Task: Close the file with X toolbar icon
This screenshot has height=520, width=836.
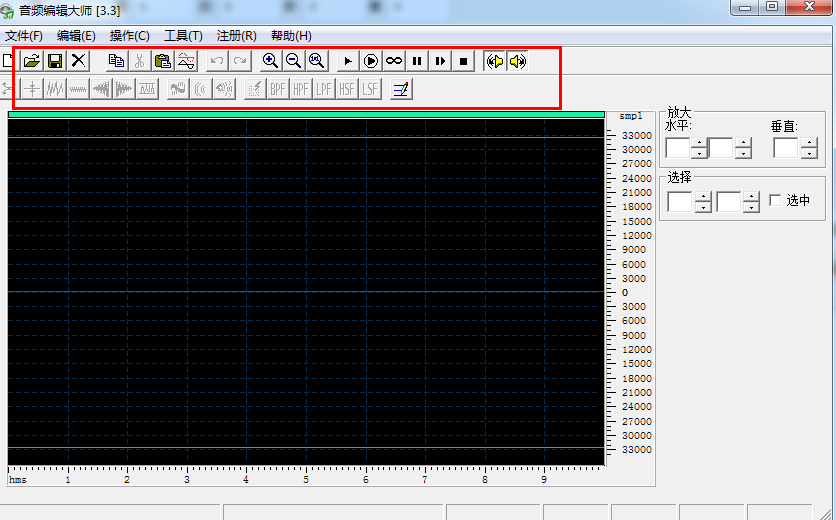Action: tap(78, 61)
